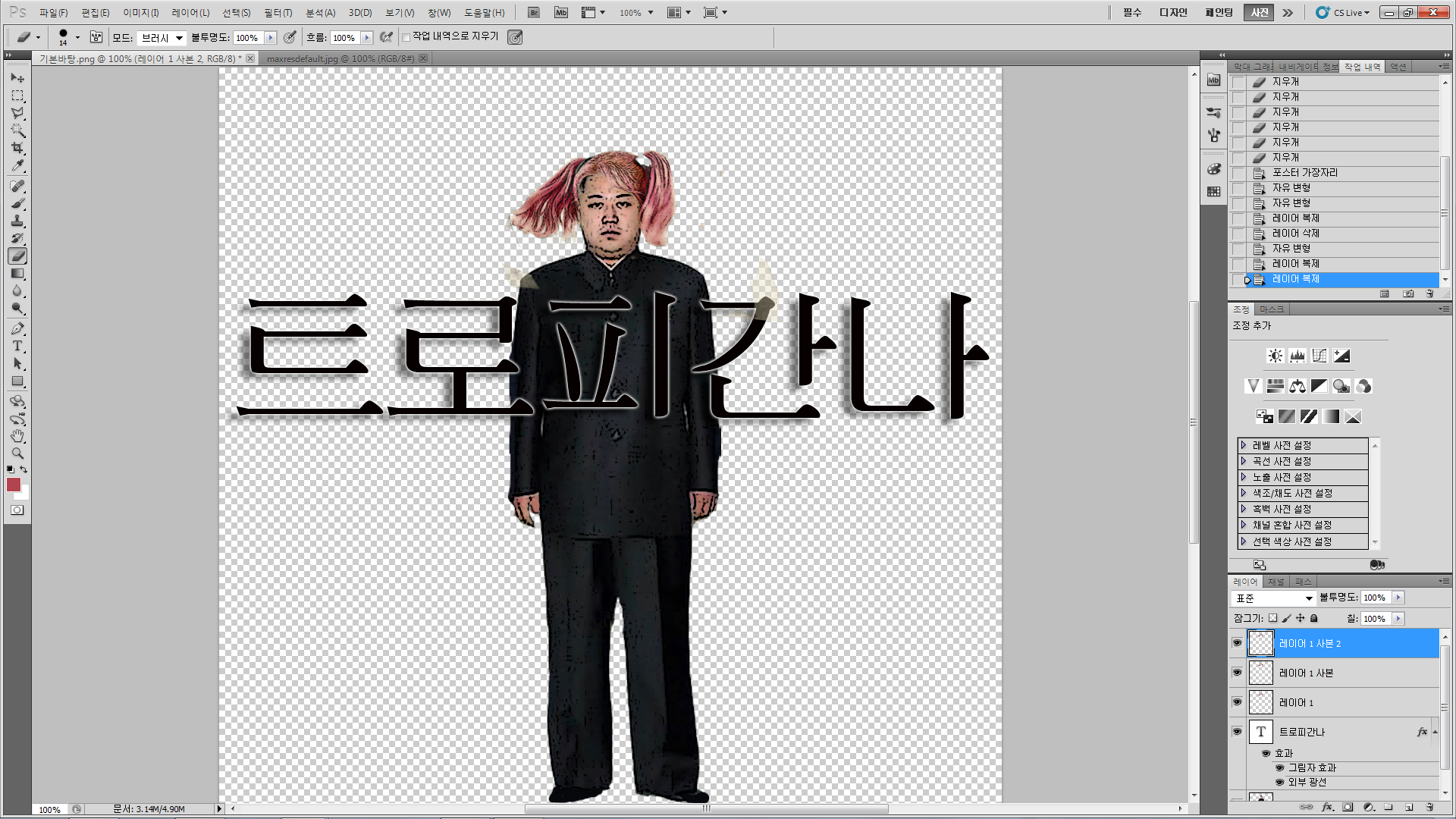Open the 필터(T) menu
1456x819 pixels.
click(278, 13)
